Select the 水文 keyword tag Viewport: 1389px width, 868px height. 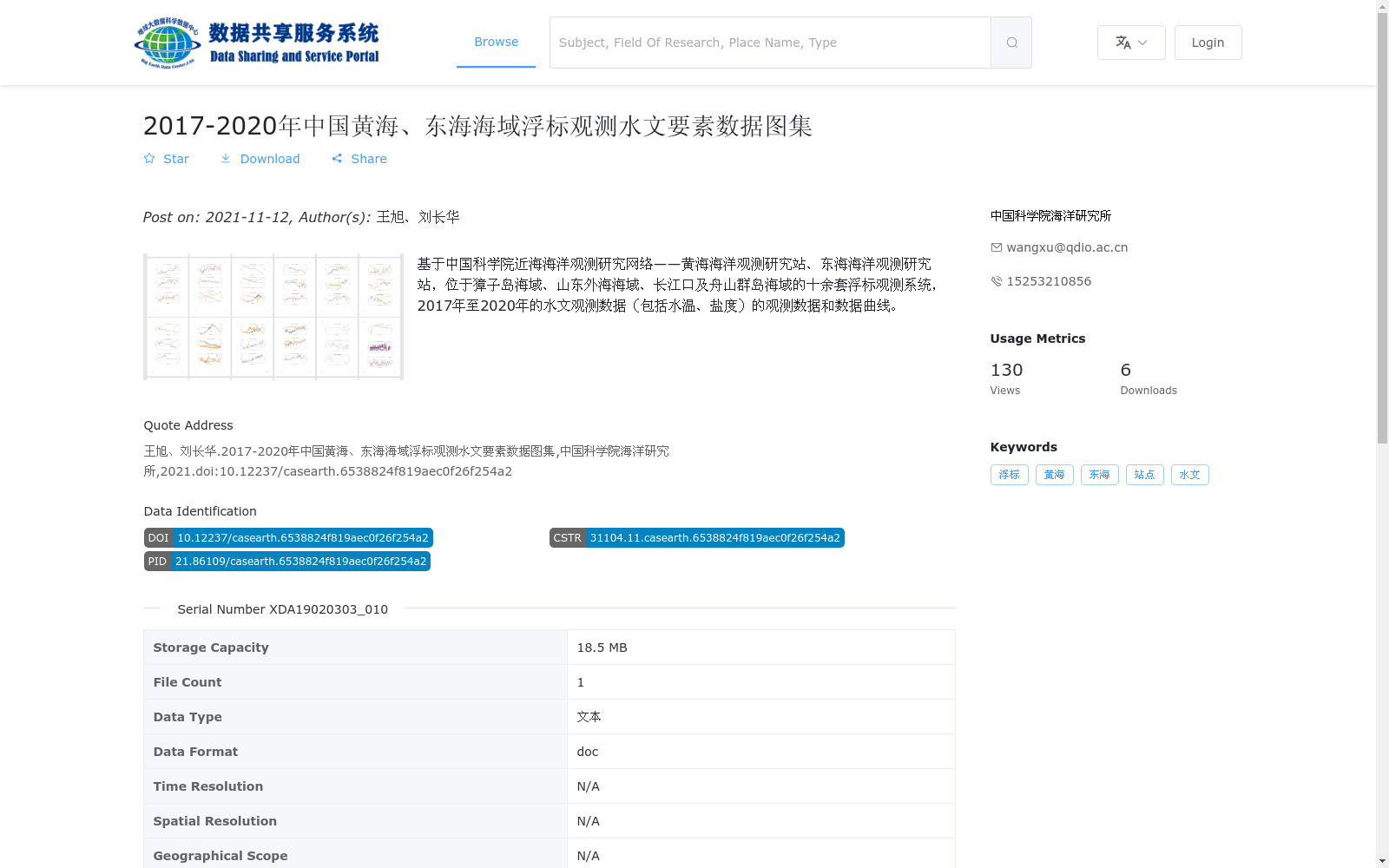click(1189, 475)
